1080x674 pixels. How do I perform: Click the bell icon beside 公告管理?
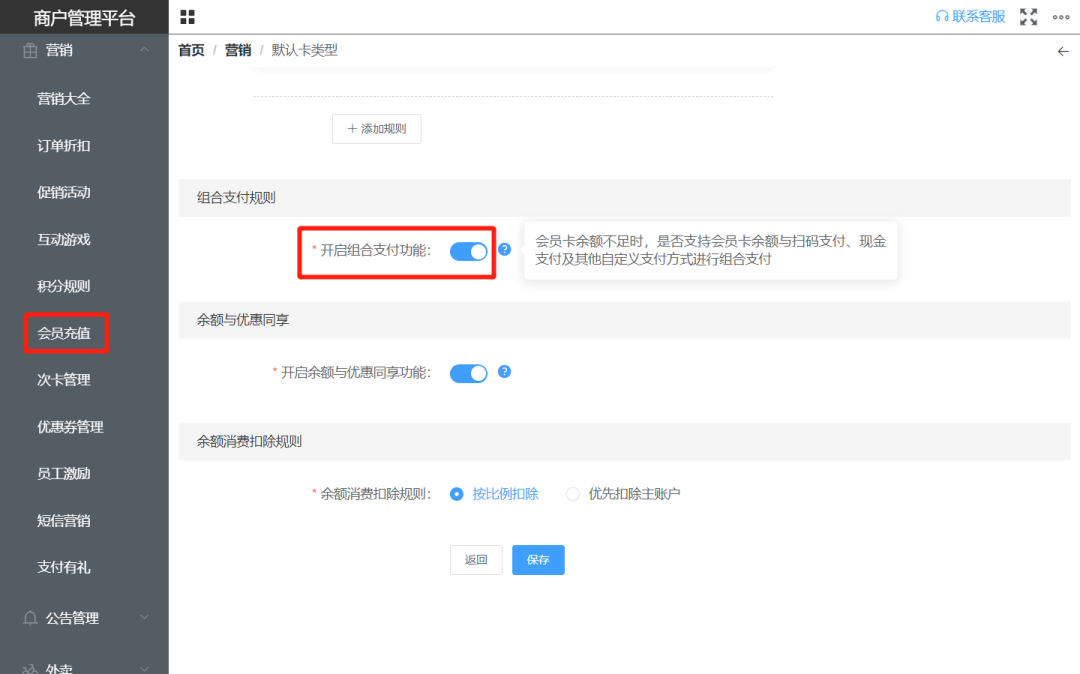tap(30, 618)
